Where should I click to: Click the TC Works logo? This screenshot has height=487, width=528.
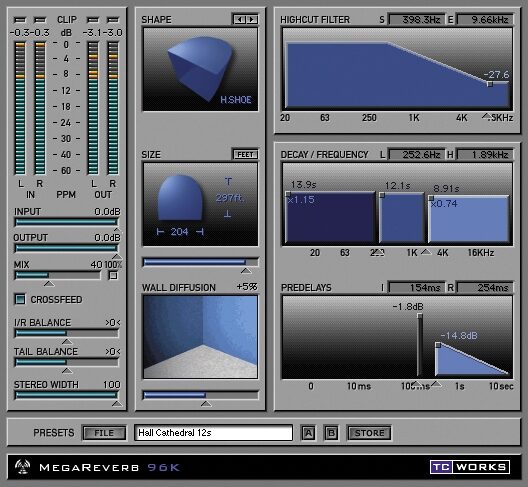[x=470, y=467]
